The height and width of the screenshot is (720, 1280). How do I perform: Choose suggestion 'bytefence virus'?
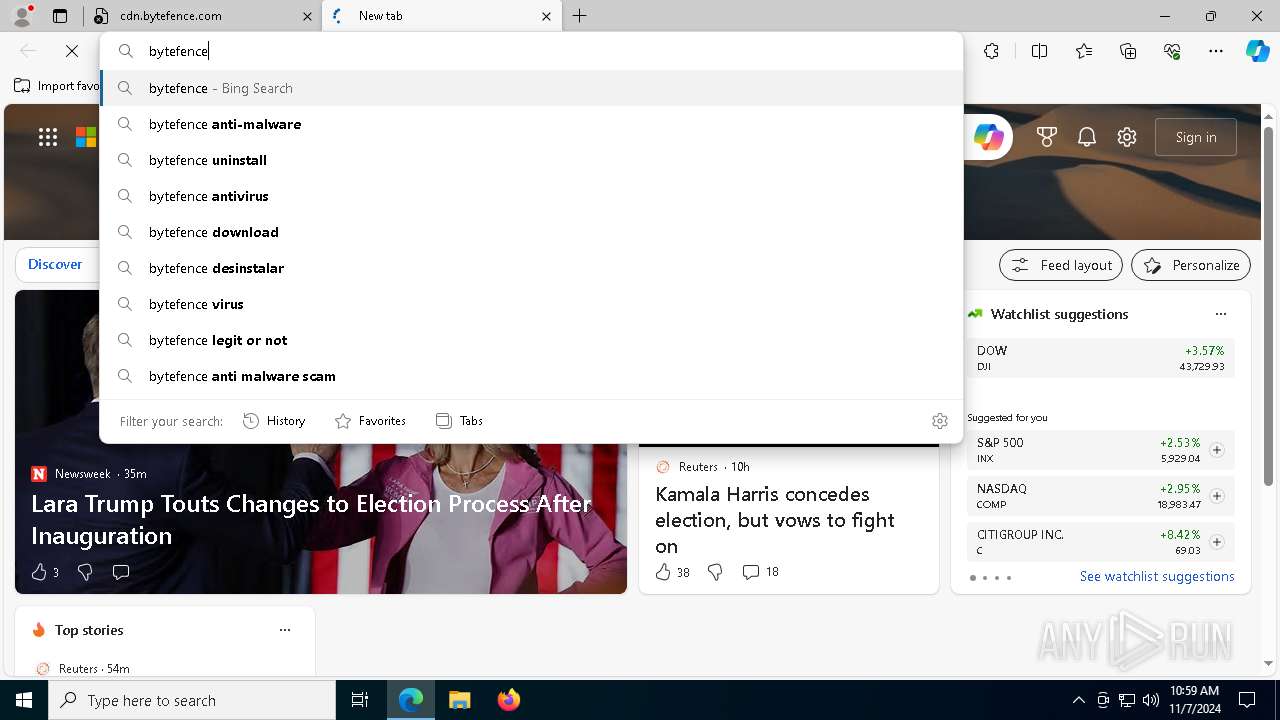click(x=531, y=304)
